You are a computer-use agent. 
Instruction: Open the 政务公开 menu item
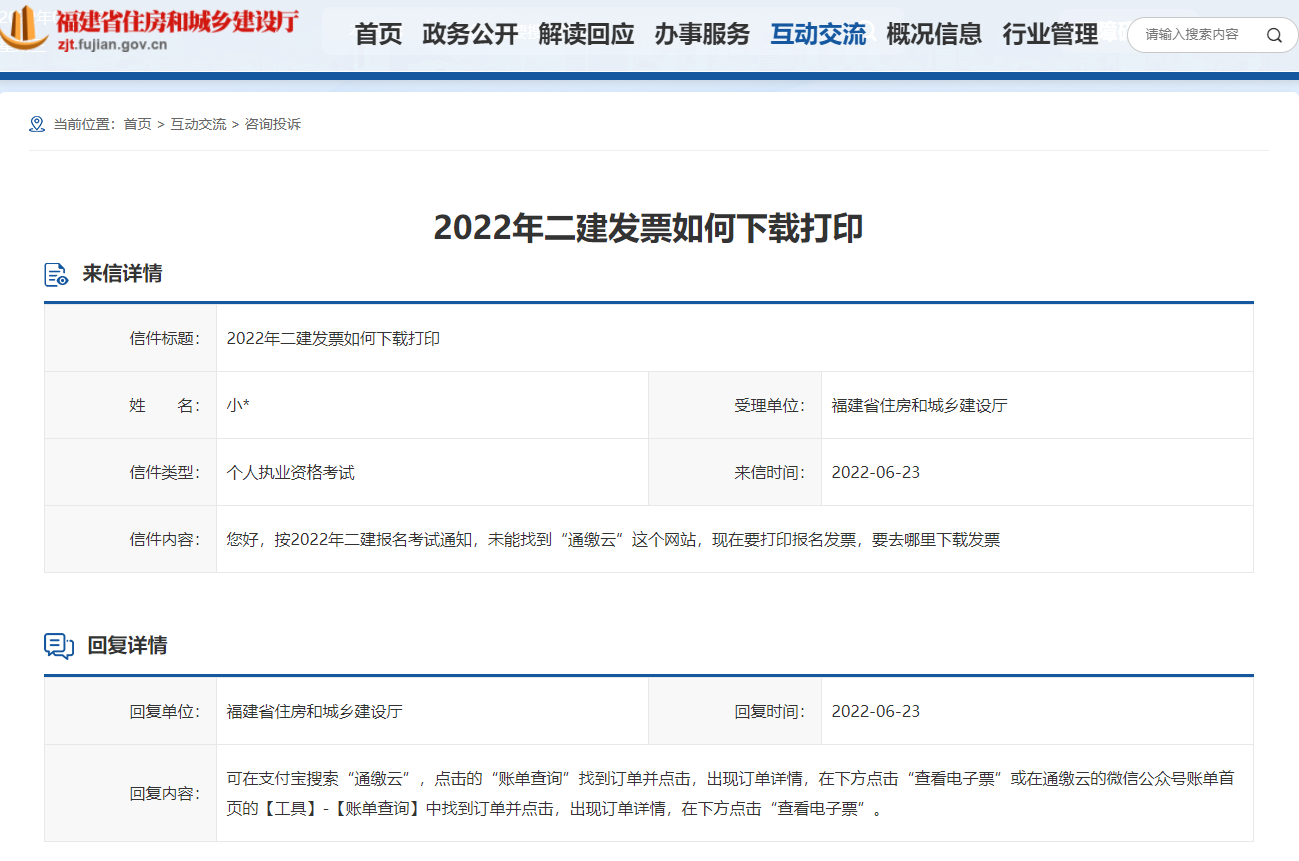point(470,35)
